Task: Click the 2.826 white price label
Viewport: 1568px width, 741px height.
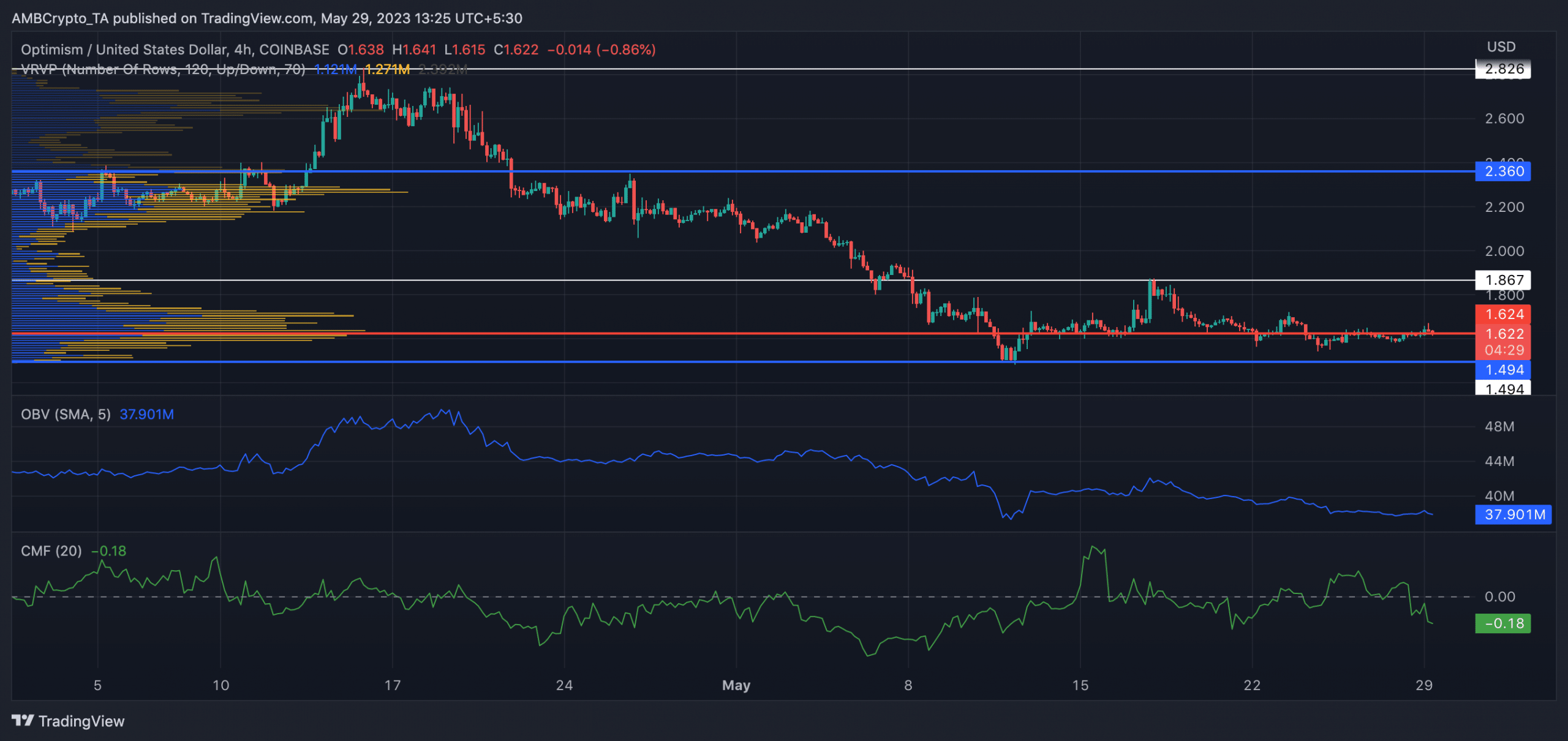Action: coord(1504,69)
